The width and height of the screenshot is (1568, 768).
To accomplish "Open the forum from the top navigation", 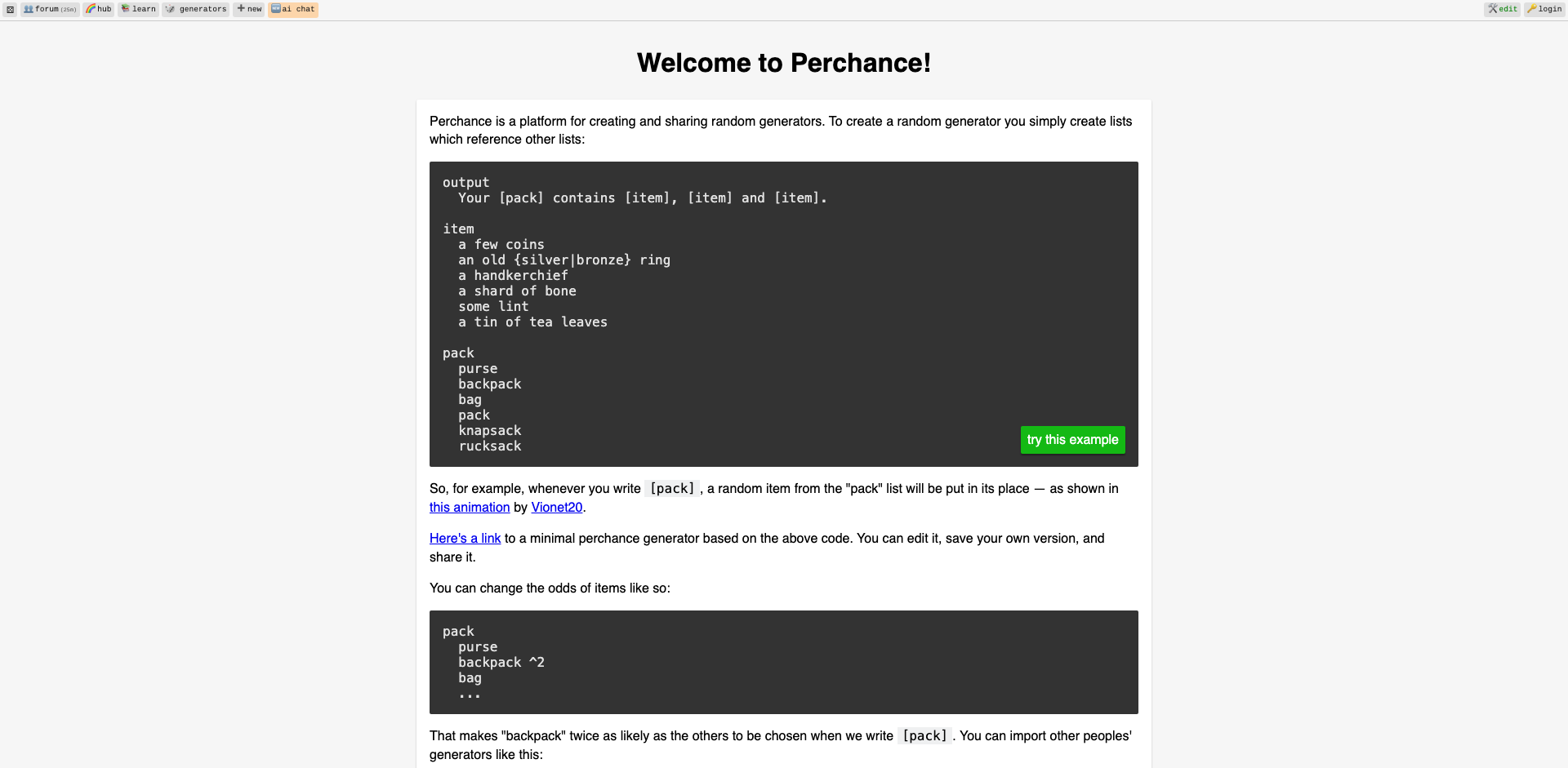I will click(x=49, y=9).
